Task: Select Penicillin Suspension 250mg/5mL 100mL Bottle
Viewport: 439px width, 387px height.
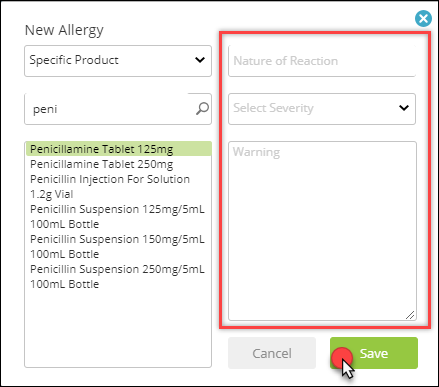Action: [x=119, y=276]
